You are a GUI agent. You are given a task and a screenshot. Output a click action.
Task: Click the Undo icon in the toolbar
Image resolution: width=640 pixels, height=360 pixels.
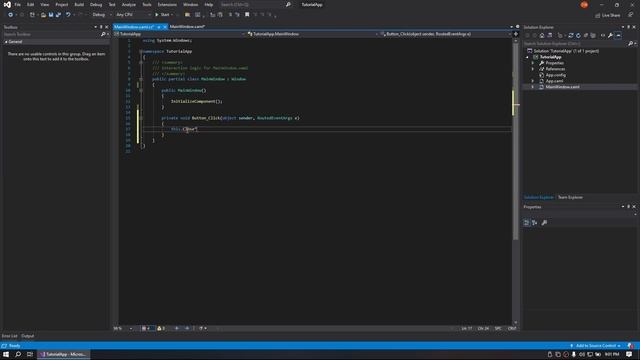(68, 15)
